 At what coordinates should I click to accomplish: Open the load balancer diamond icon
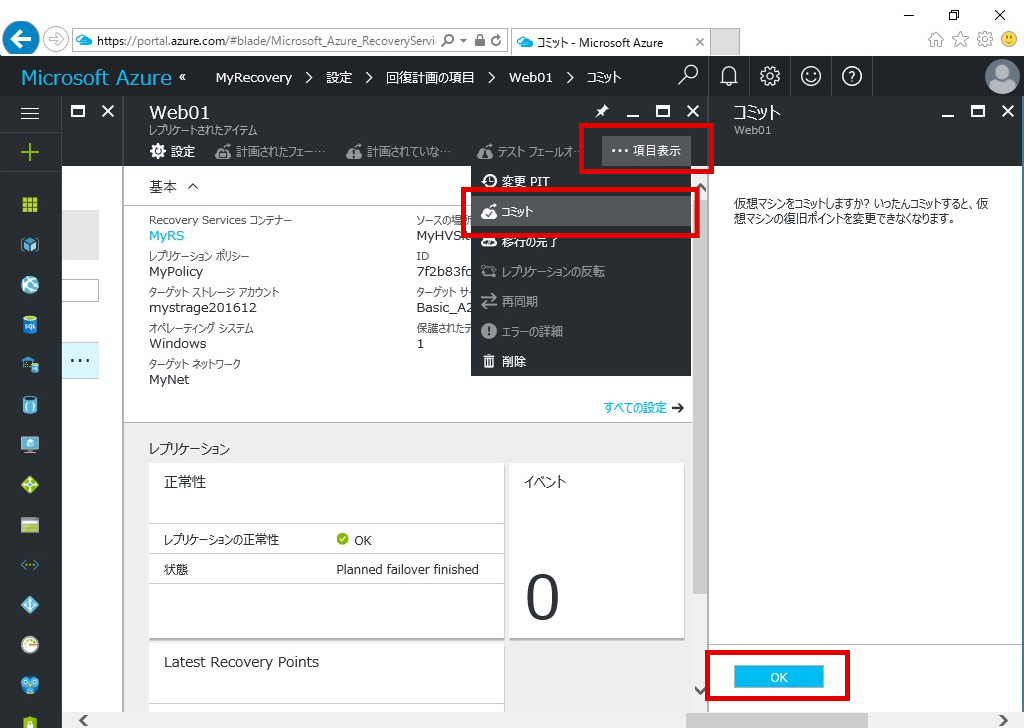pos(30,484)
